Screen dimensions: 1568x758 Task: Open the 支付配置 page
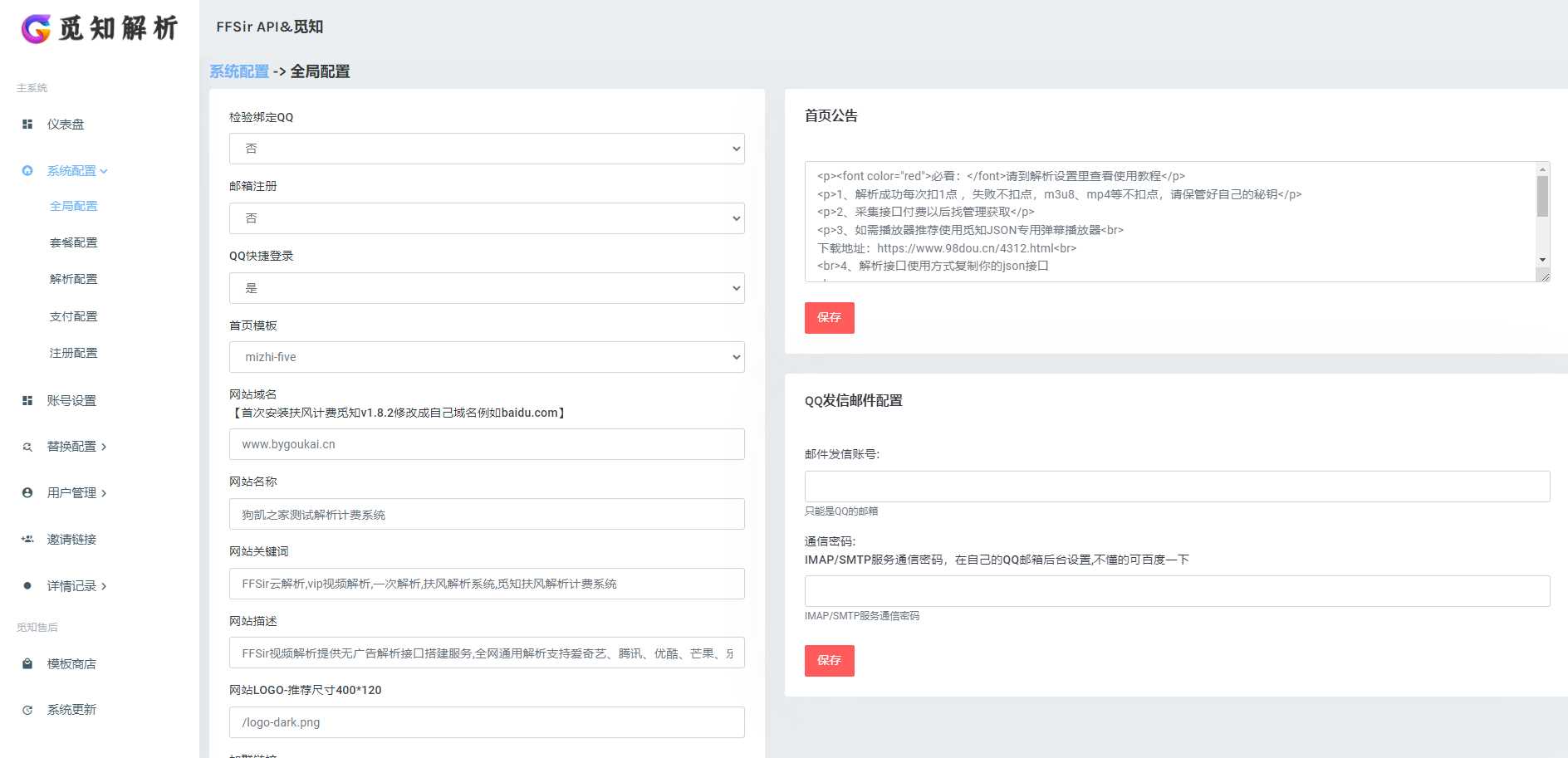(x=73, y=315)
